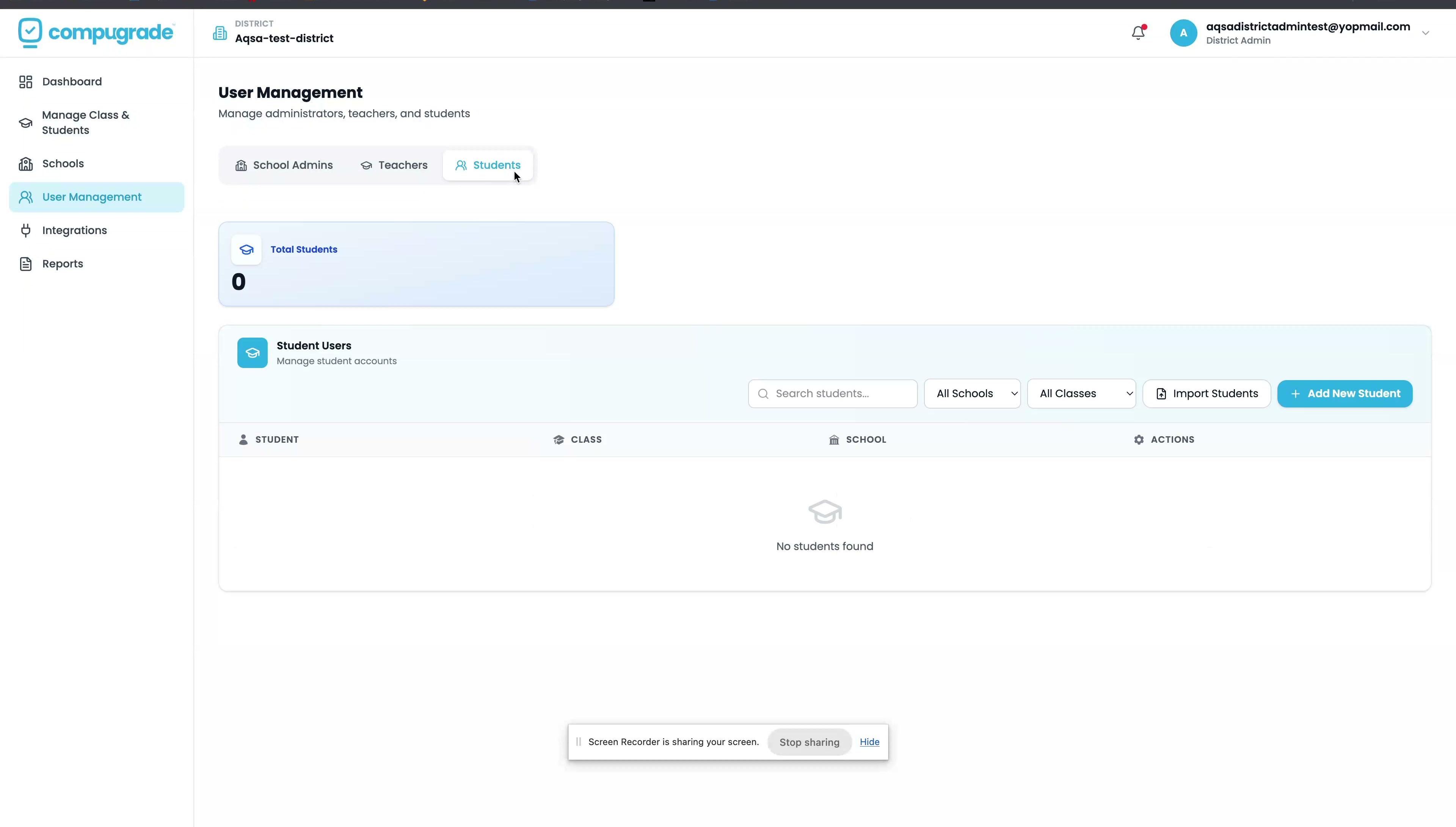
Task: Click the CLASS column cap icon
Action: click(559, 440)
